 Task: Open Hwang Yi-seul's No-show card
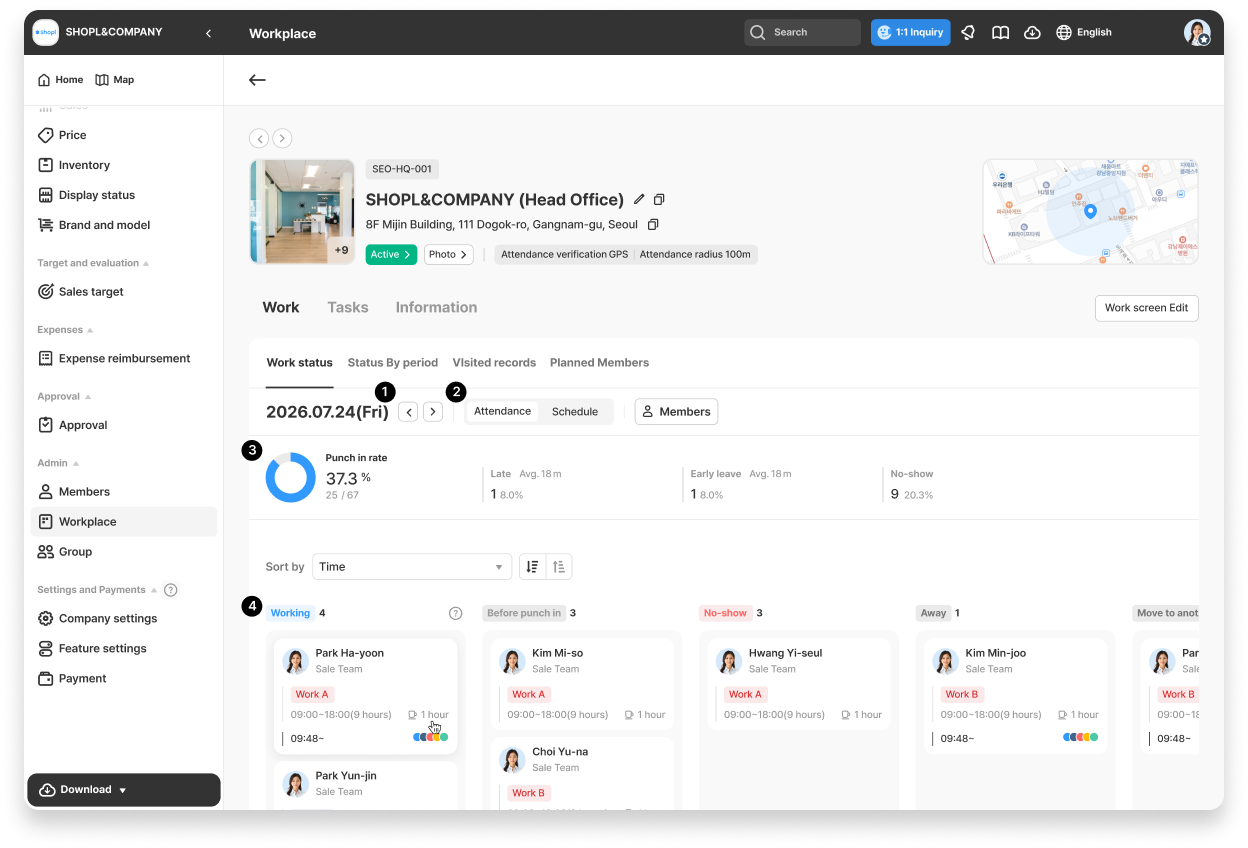tap(799, 685)
